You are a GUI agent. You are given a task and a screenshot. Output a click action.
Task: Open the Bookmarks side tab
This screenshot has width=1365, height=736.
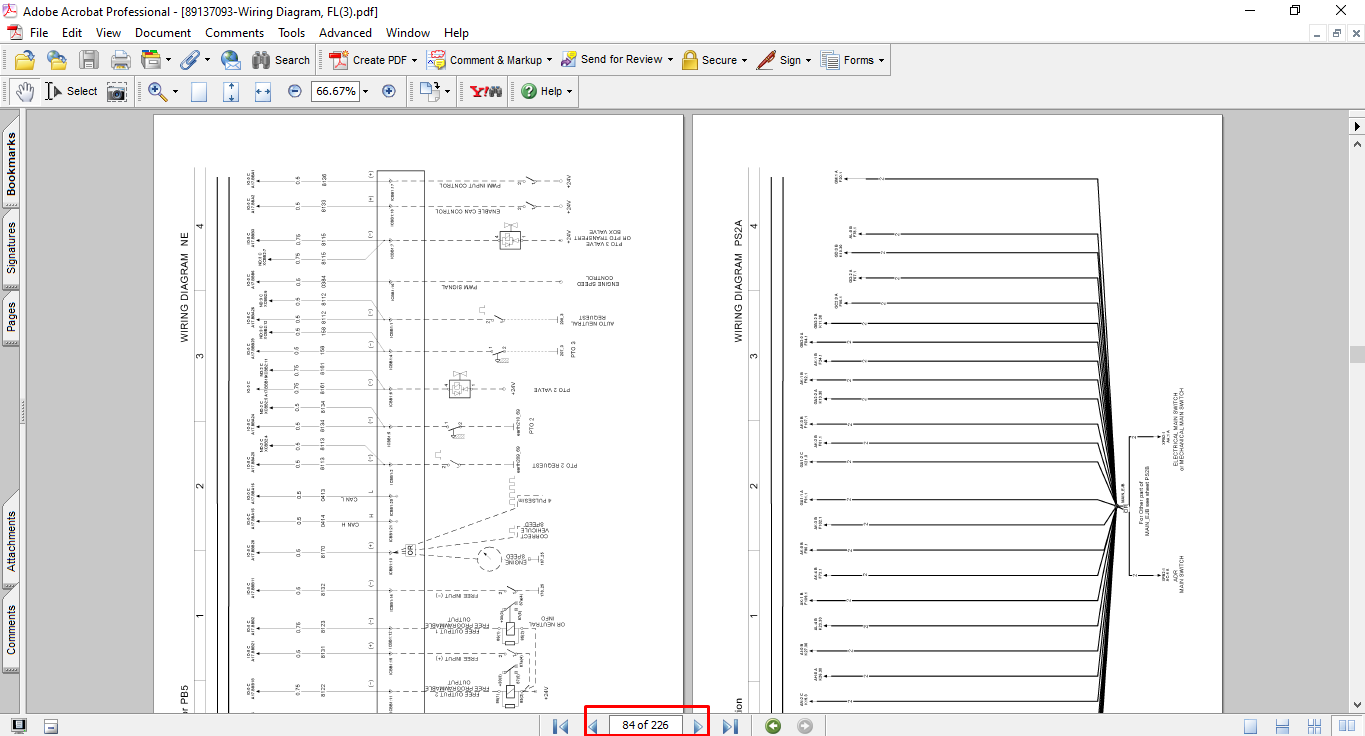point(12,164)
